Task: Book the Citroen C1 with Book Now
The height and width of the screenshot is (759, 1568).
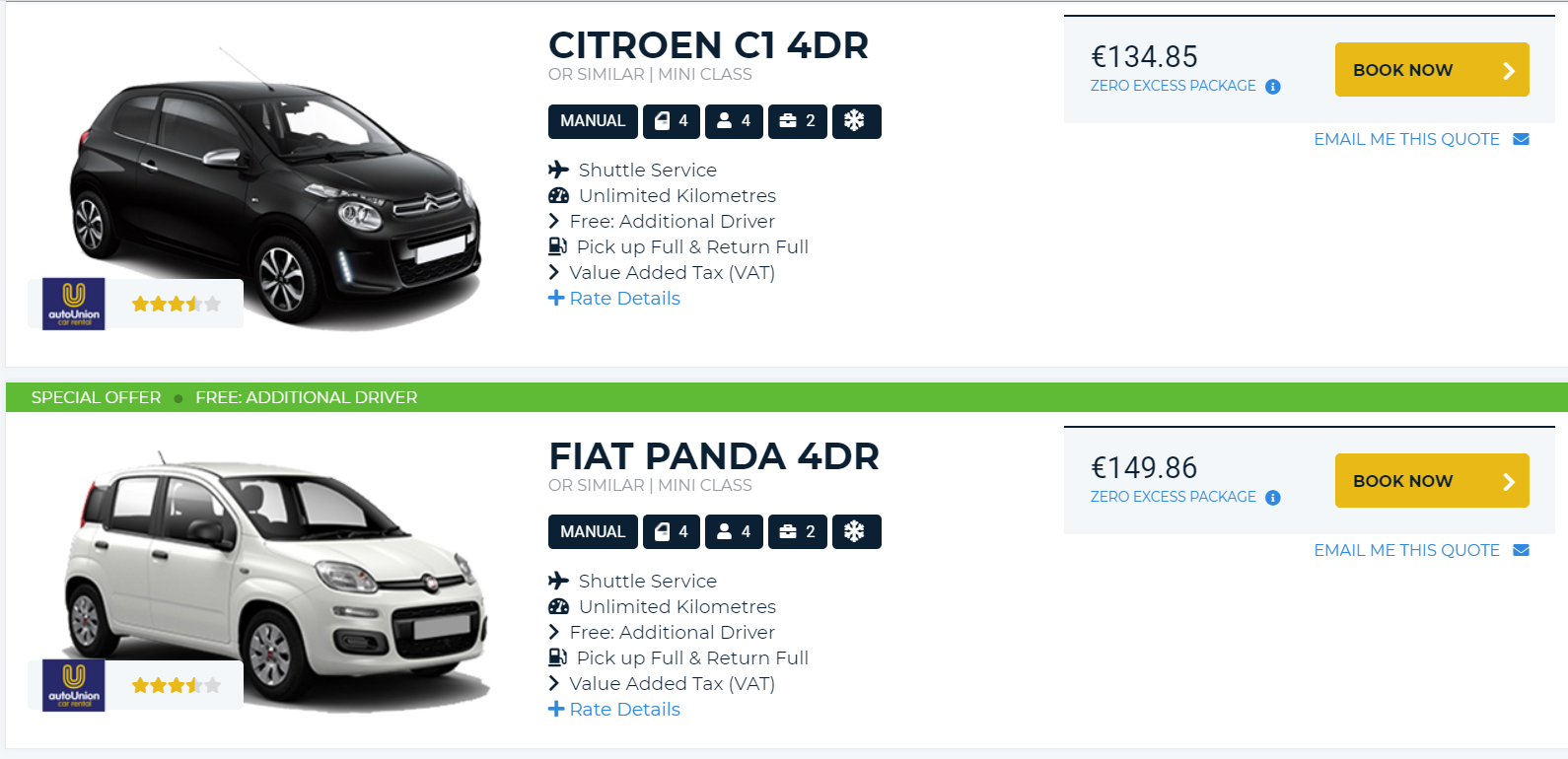Action: coord(1432,70)
